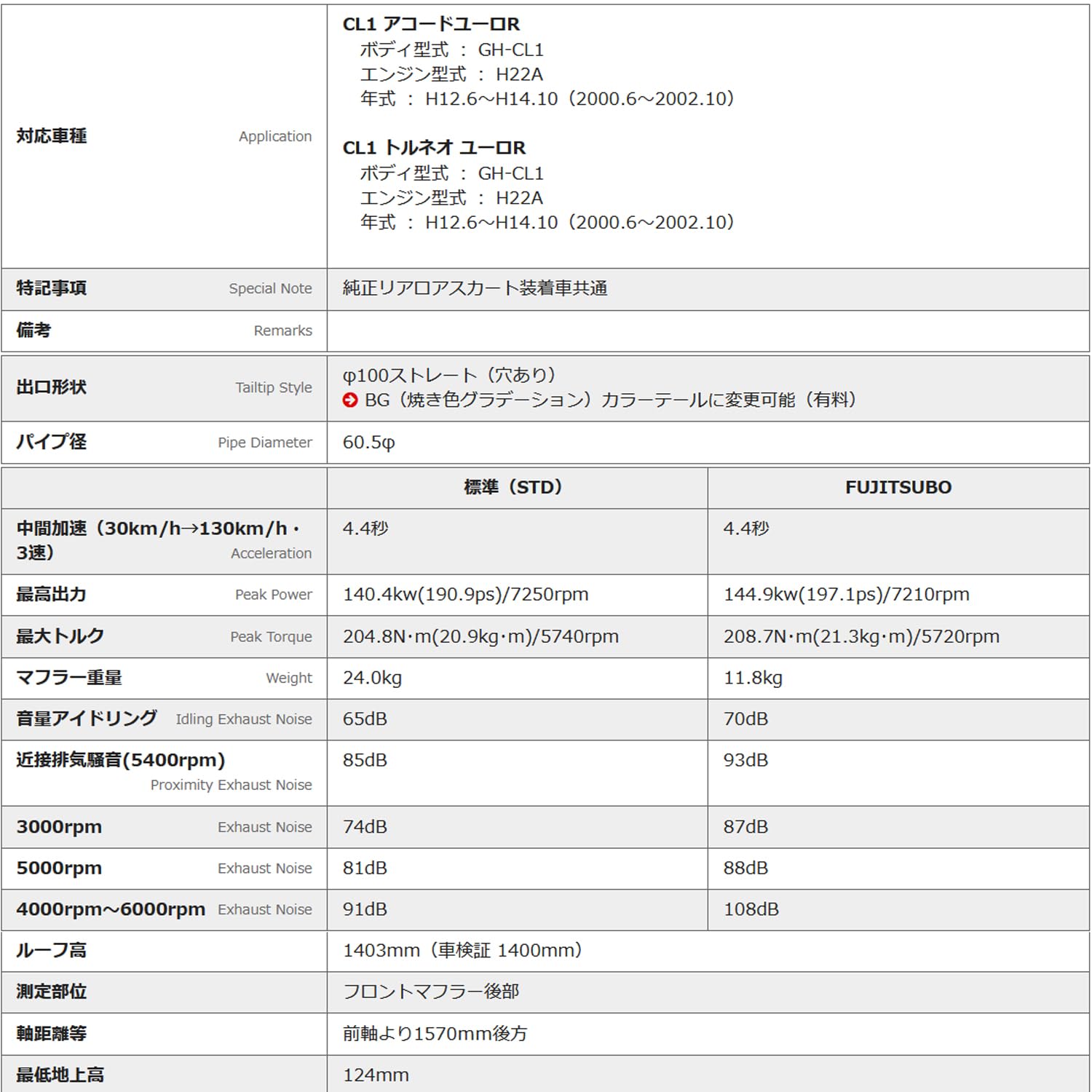Screen dimensions: 1092x1092
Task: Click the "Tailtip Style" label
Action: (x=274, y=387)
